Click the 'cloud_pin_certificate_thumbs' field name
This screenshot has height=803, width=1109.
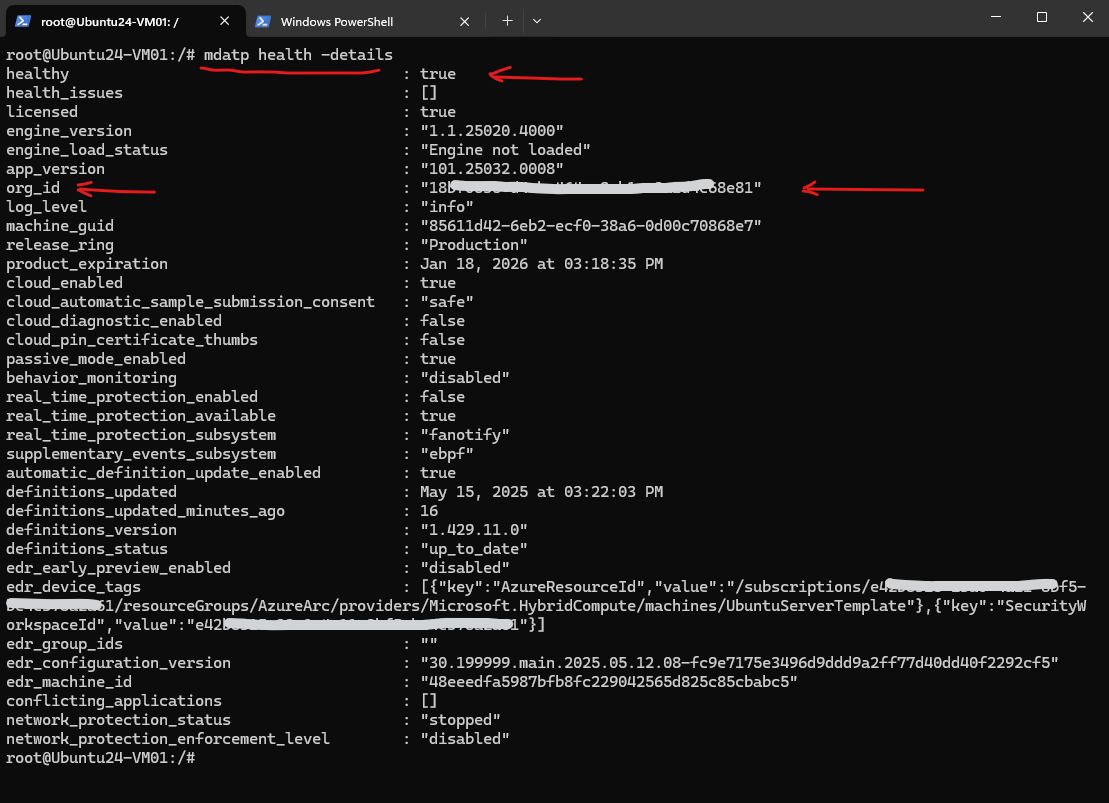click(x=132, y=340)
